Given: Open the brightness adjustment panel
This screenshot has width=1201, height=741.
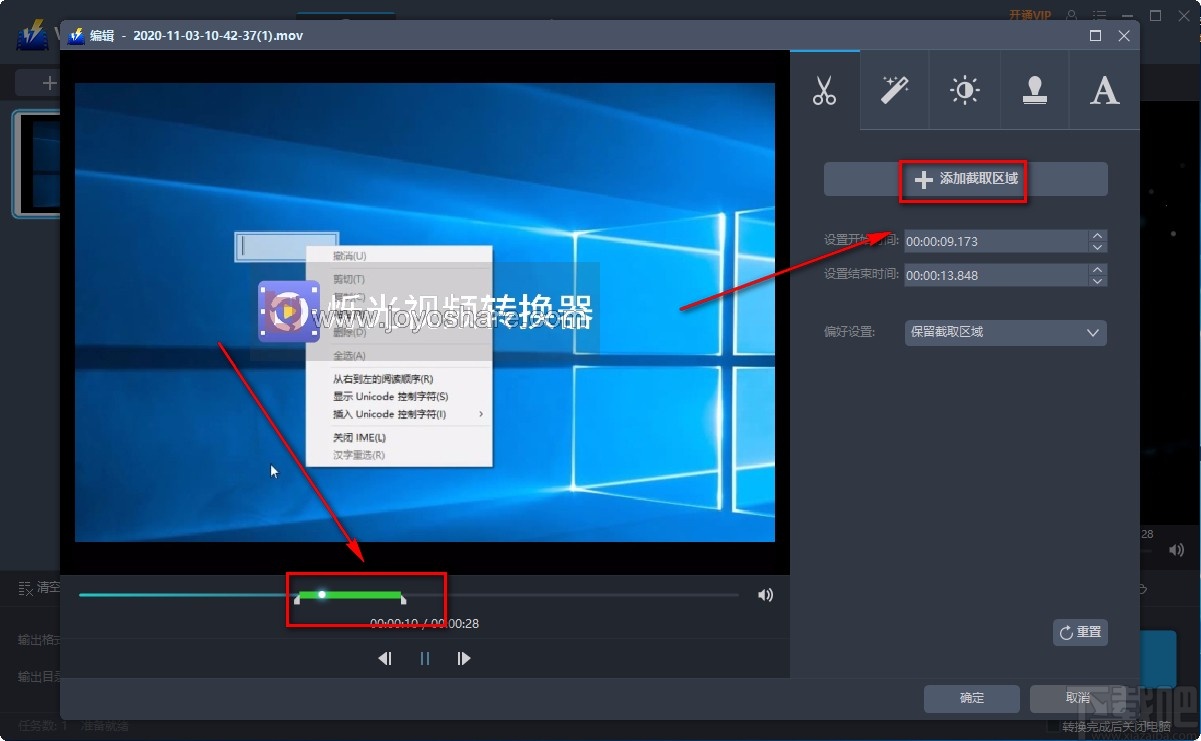Looking at the screenshot, I should click(964, 90).
